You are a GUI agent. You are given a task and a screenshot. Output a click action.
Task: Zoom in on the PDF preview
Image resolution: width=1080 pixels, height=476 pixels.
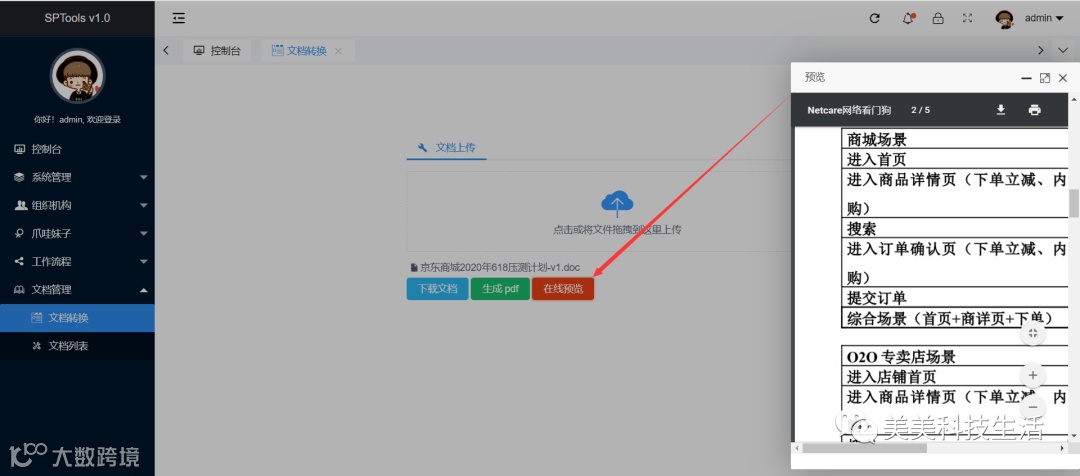[x=1032, y=375]
